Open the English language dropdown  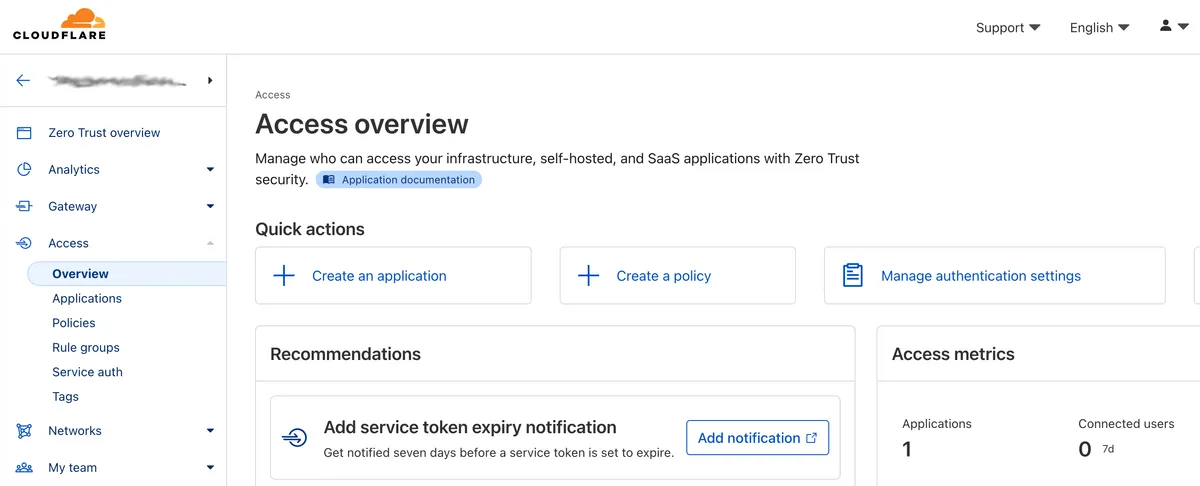click(1099, 28)
